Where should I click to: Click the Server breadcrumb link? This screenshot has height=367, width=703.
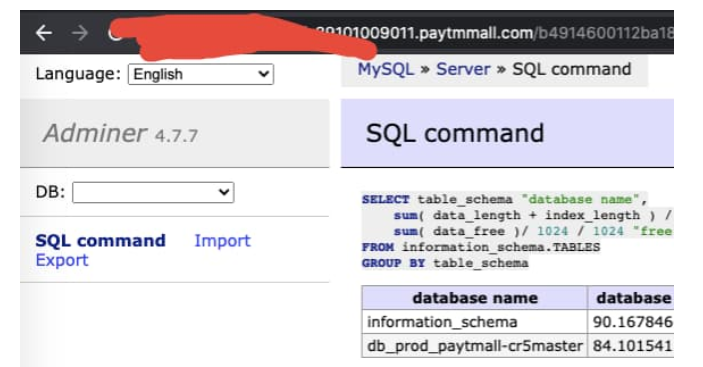click(463, 69)
